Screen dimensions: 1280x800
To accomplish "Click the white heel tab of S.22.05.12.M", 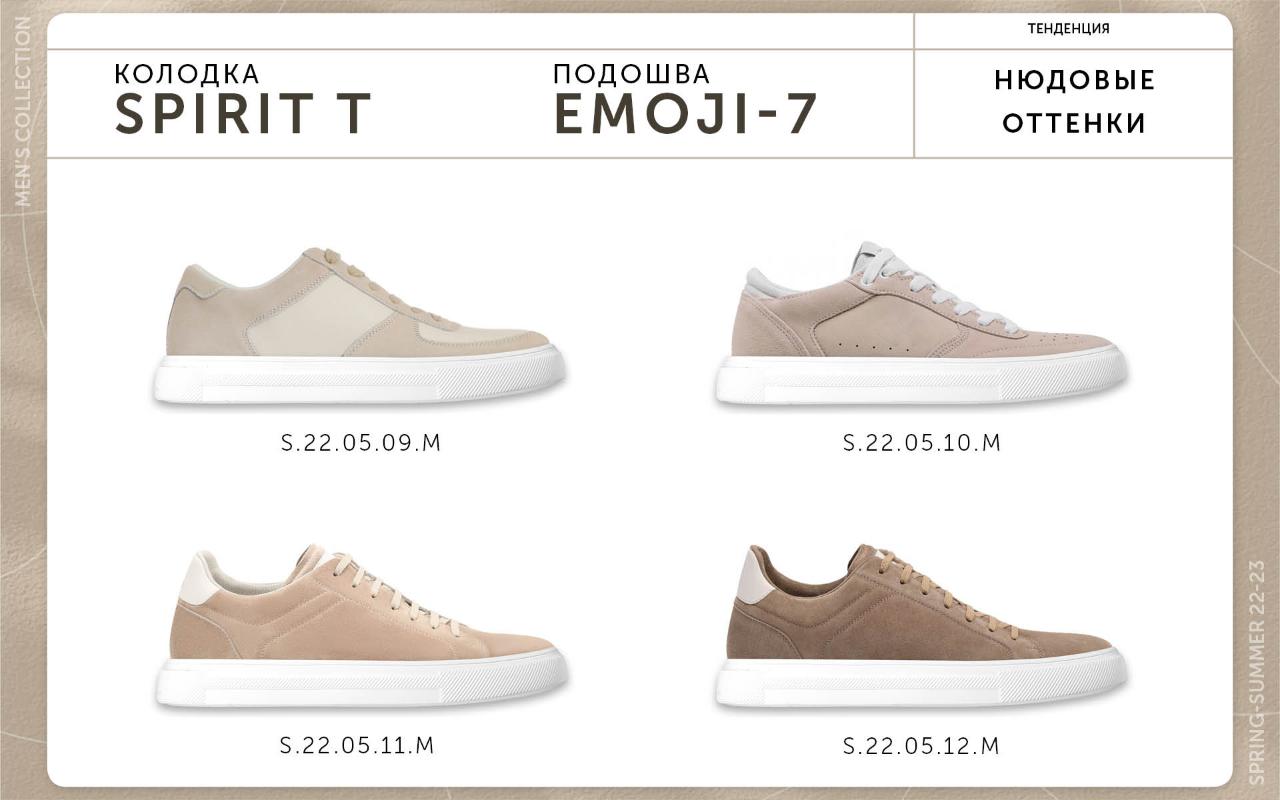I will tap(750, 577).
